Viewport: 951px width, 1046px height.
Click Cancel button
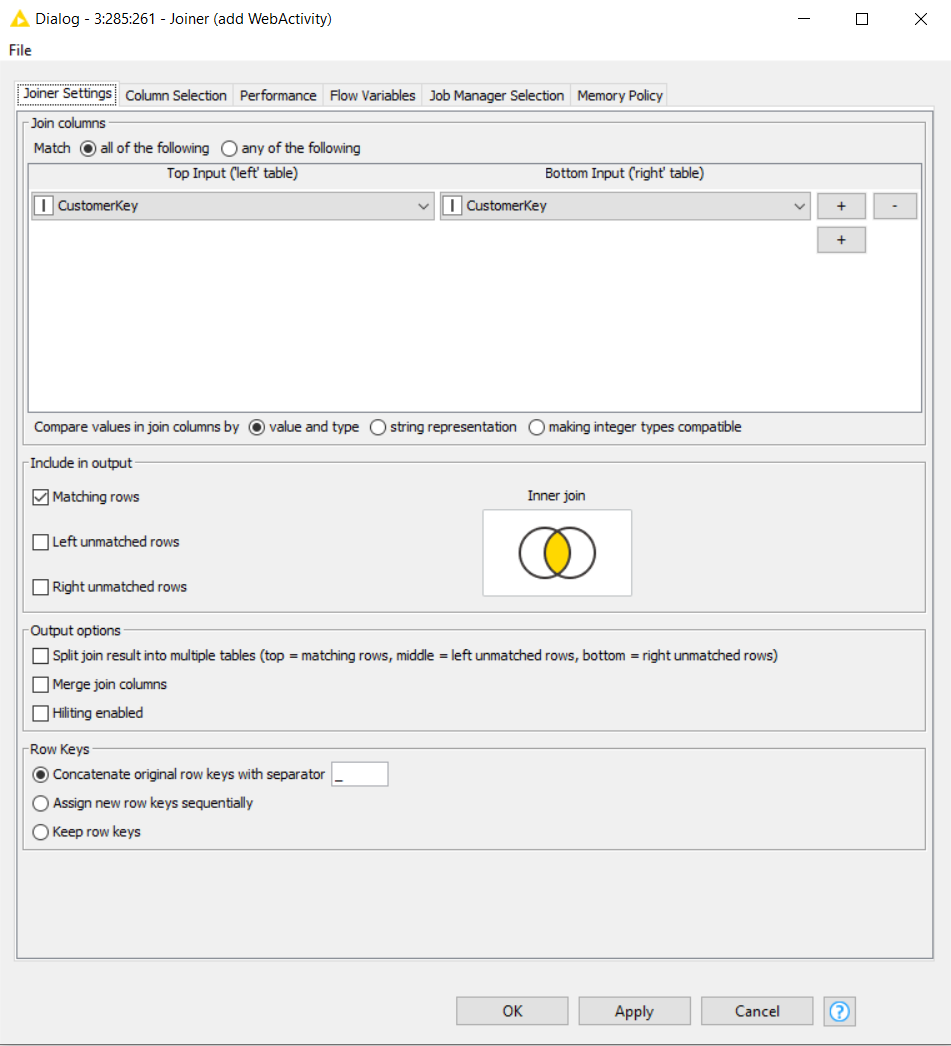coord(757,1011)
